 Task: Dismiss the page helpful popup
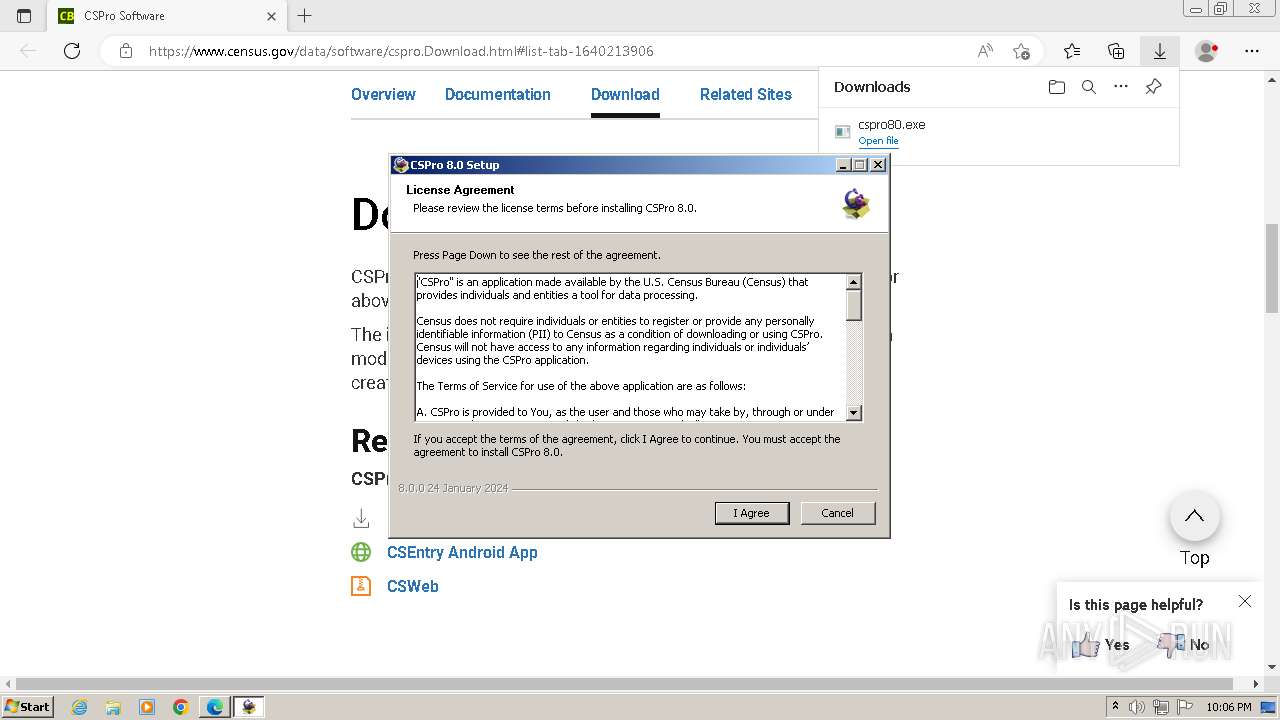point(1244,601)
